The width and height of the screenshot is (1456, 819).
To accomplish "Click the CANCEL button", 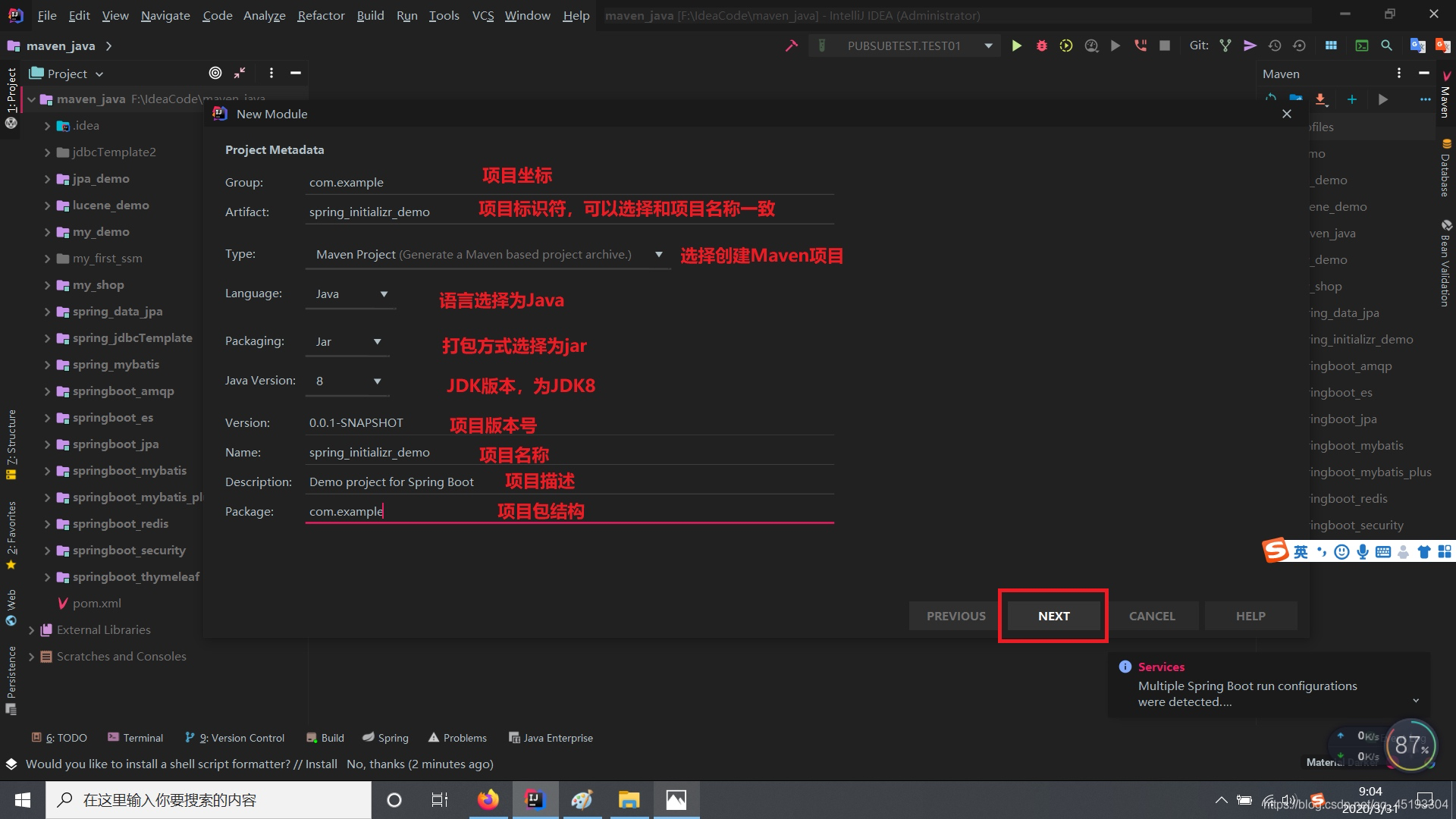I will pos(1152,615).
